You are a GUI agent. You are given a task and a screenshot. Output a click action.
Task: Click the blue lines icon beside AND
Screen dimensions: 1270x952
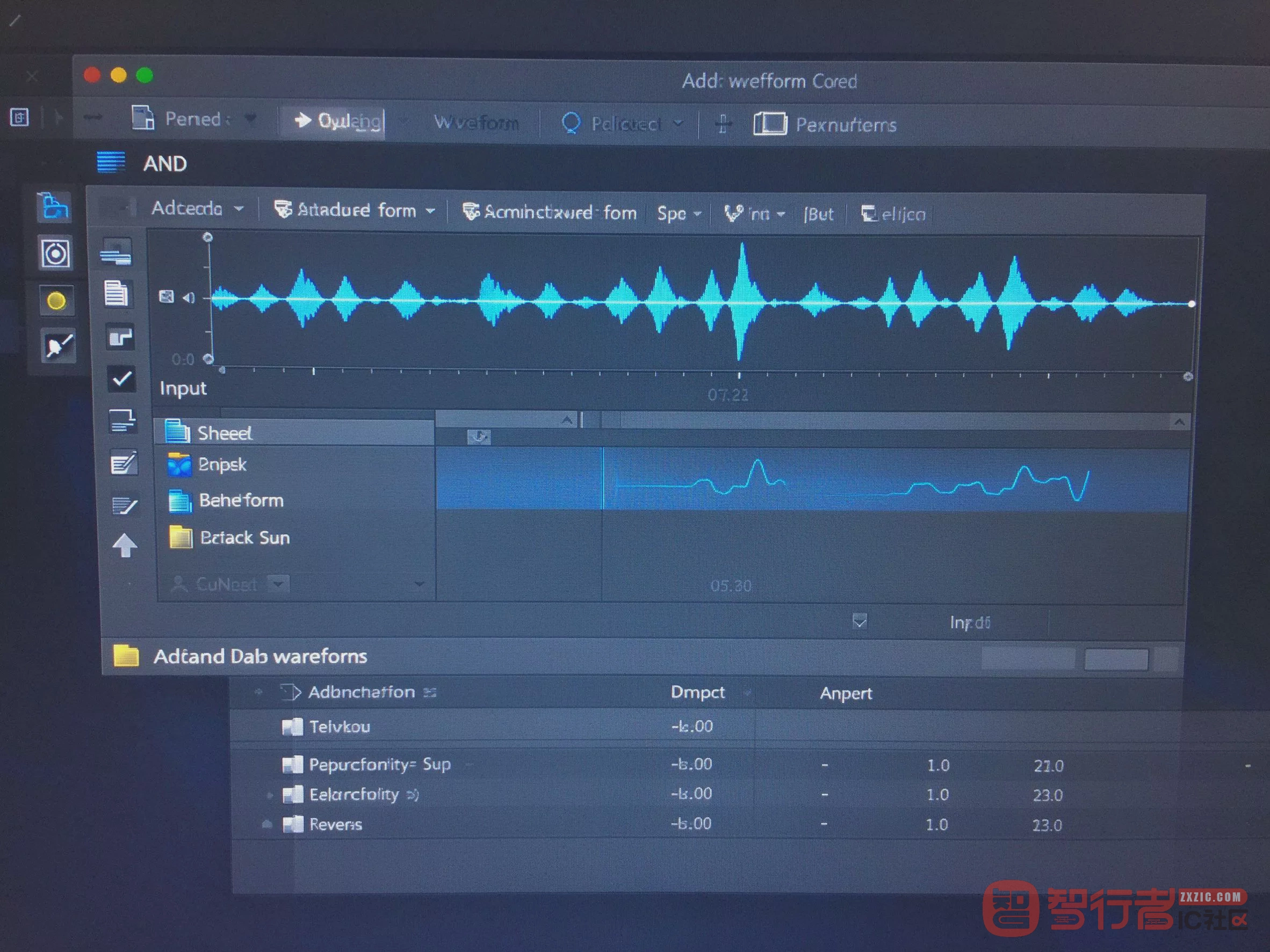coord(111,162)
